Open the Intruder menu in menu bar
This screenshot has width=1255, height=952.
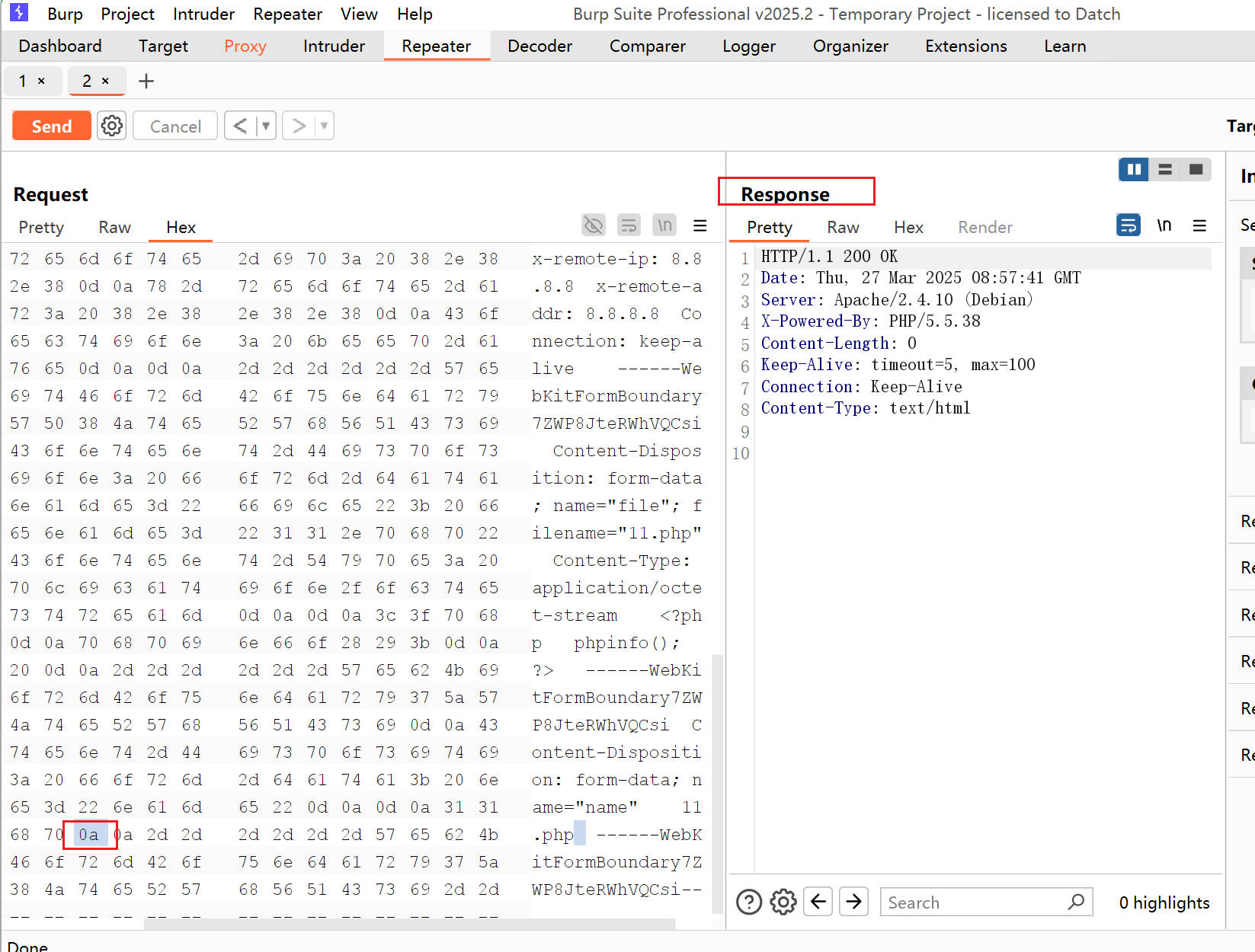click(x=203, y=14)
